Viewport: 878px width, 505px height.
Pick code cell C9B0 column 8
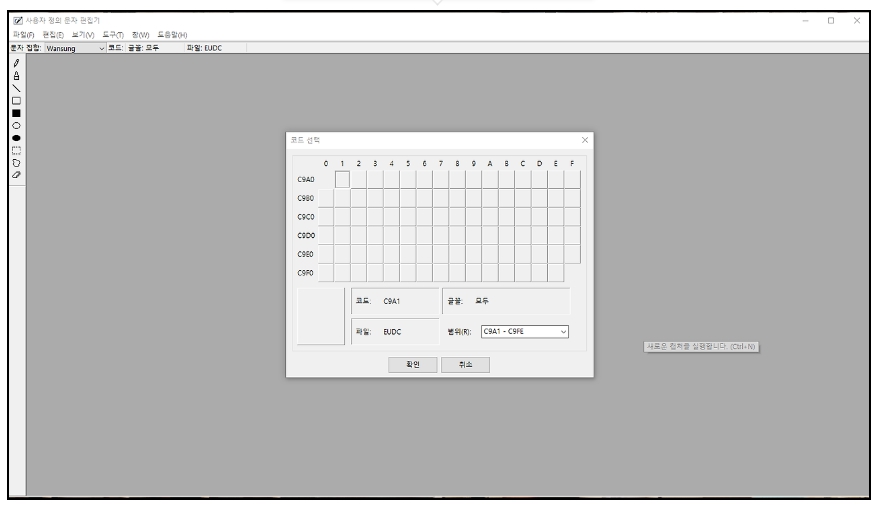pos(457,198)
